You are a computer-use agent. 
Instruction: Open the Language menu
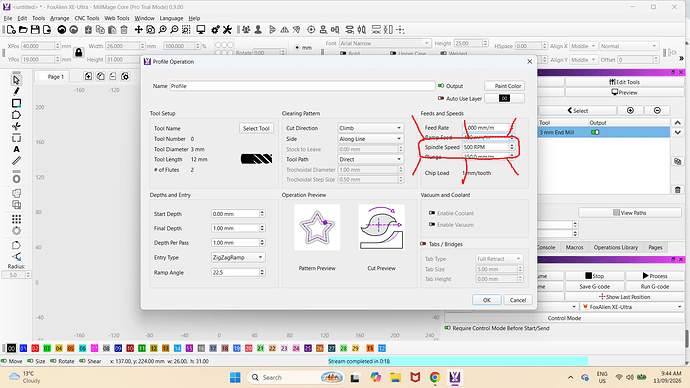pyautogui.click(x=171, y=18)
